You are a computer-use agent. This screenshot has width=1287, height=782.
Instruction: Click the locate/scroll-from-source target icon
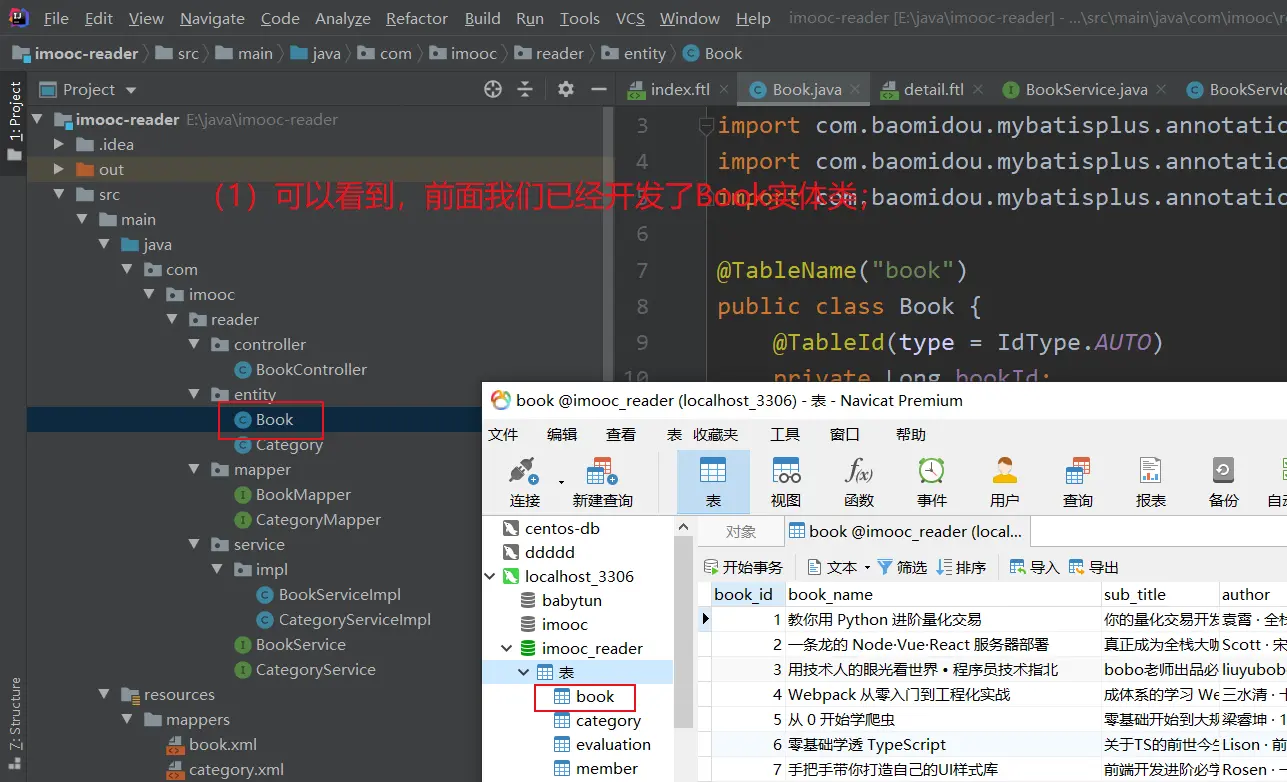click(x=492, y=89)
